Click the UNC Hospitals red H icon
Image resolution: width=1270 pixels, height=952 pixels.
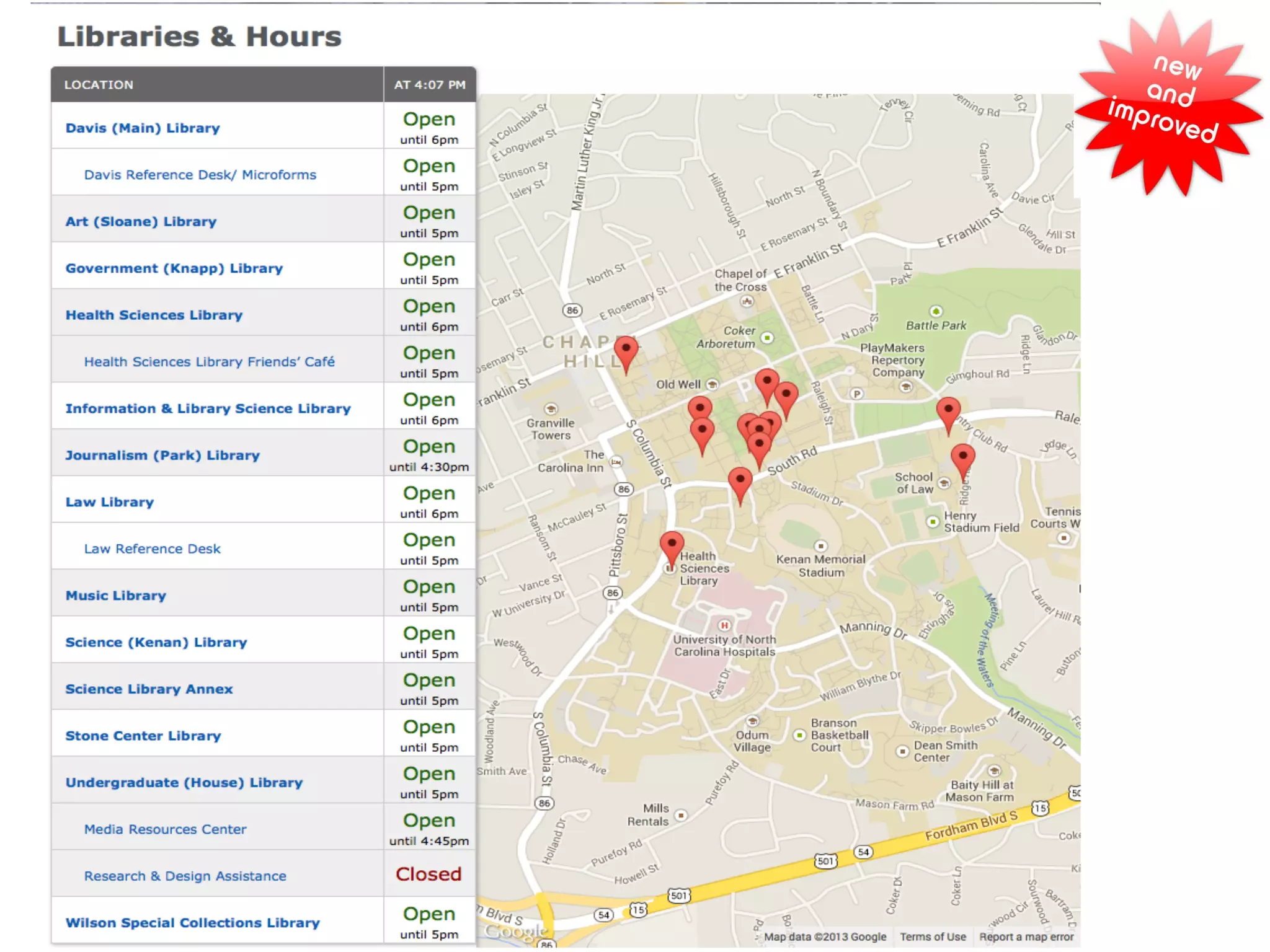pyautogui.click(x=724, y=625)
